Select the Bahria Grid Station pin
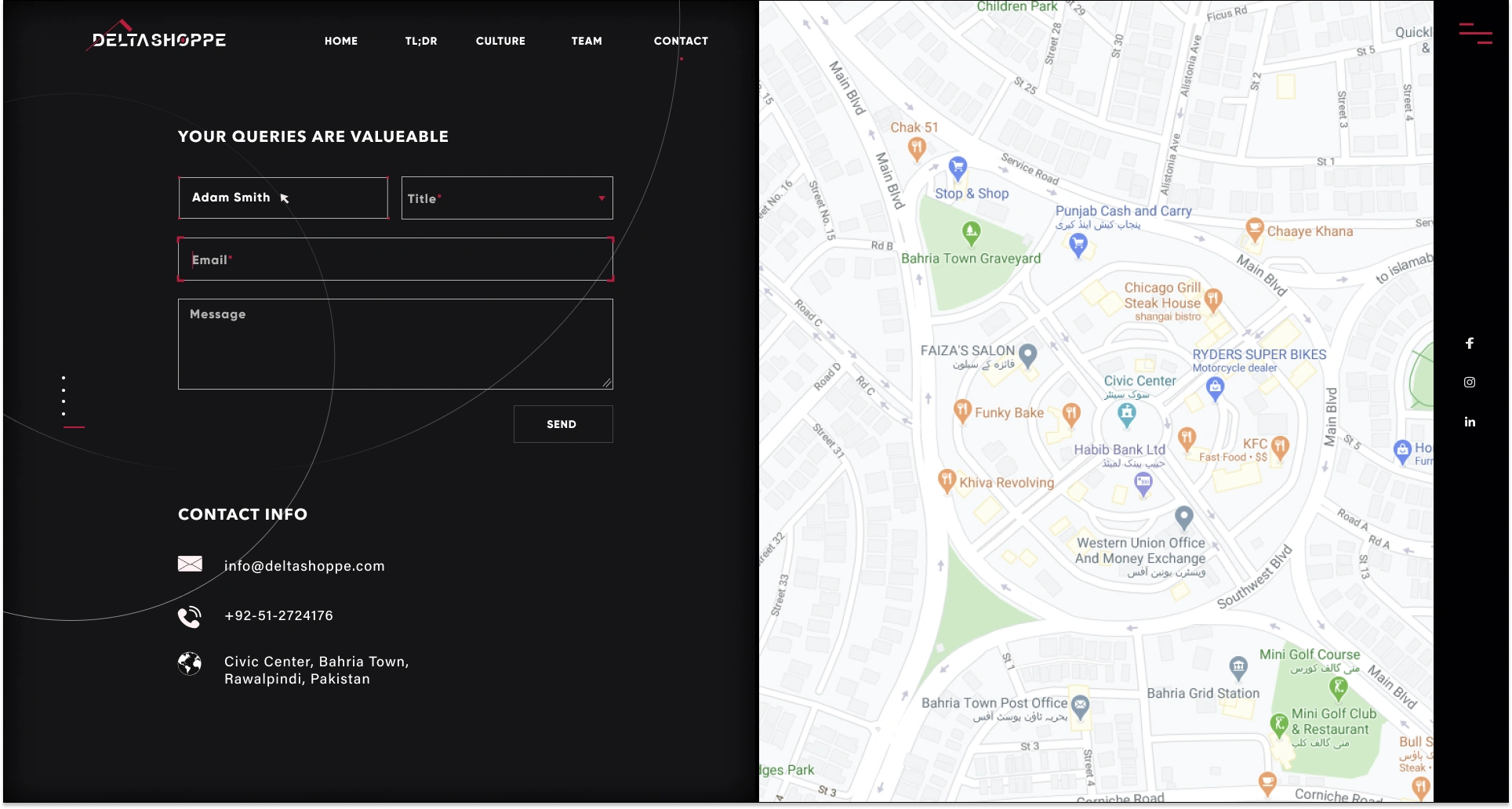This screenshot has height=809, width=1512. coord(1238,668)
